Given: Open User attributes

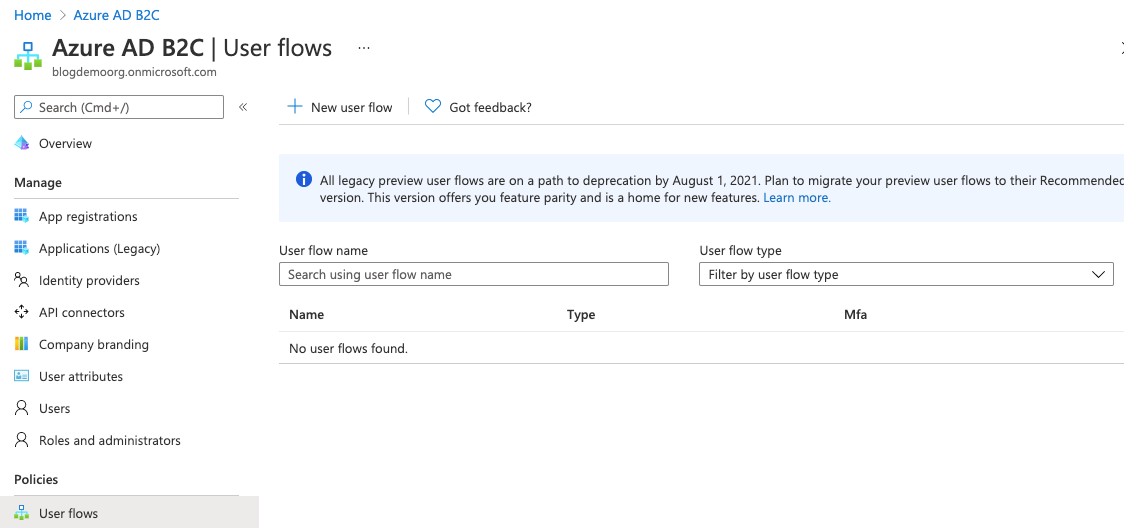Looking at the screenshot, I should click(81, 377).
